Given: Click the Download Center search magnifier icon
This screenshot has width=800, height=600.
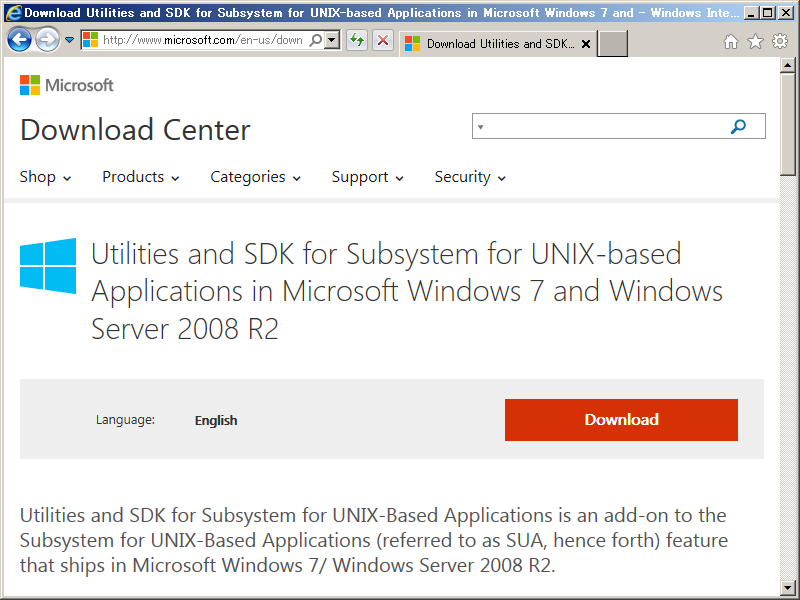Looking at the screenshot, I should click(738, 126).
